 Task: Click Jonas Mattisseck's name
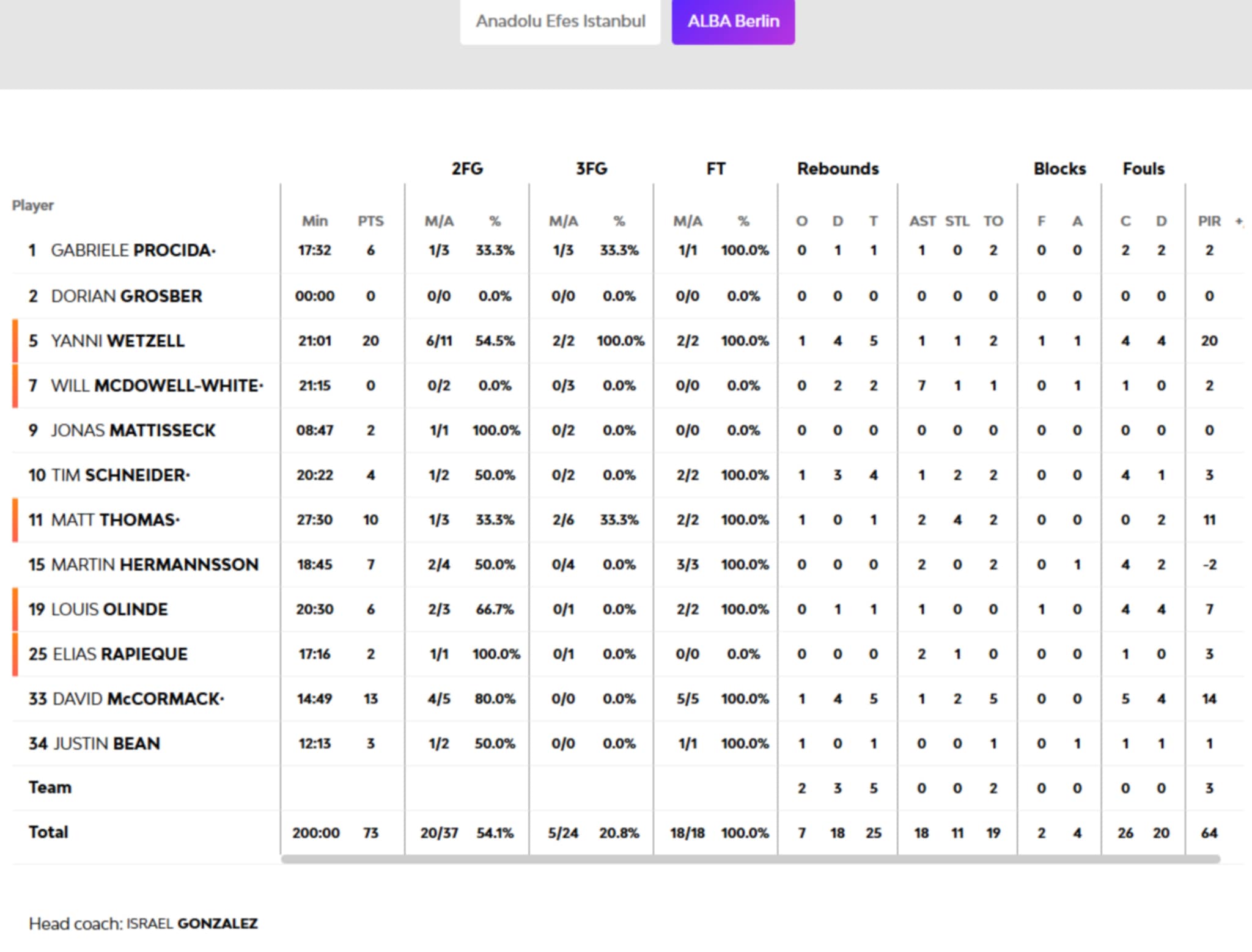point(133,431)
